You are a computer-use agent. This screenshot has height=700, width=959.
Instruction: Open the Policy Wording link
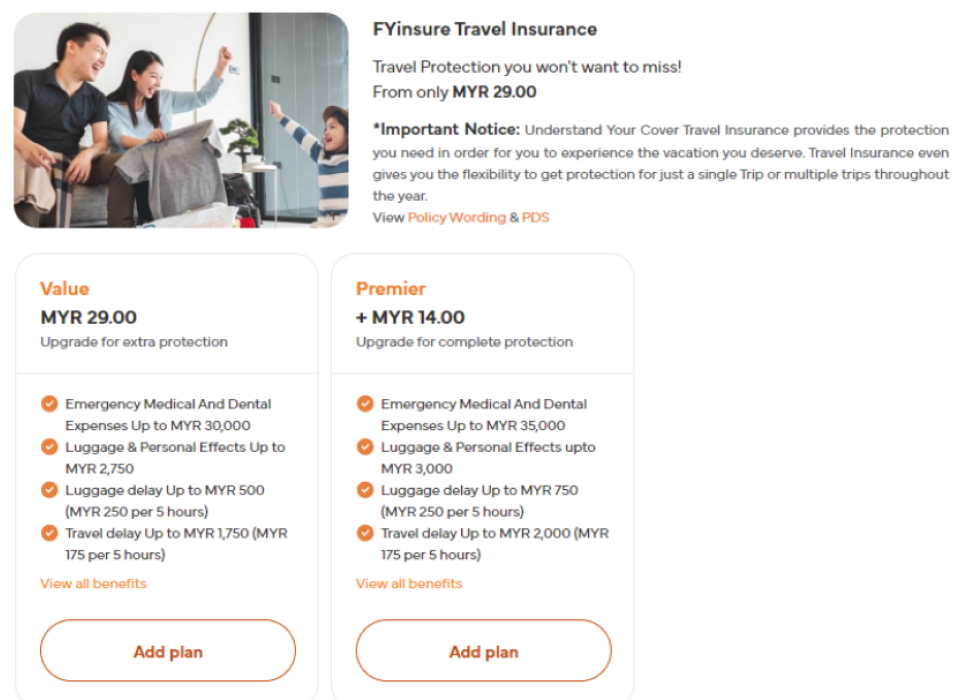pyautogui.click(x=456, y=217)
